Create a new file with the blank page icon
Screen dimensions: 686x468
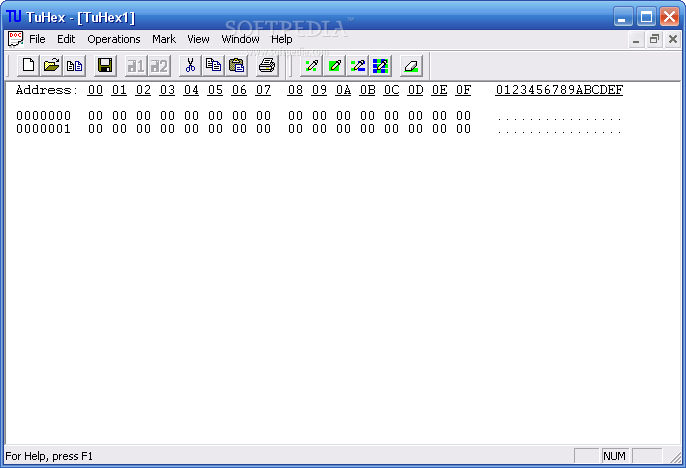click(28, 66)
